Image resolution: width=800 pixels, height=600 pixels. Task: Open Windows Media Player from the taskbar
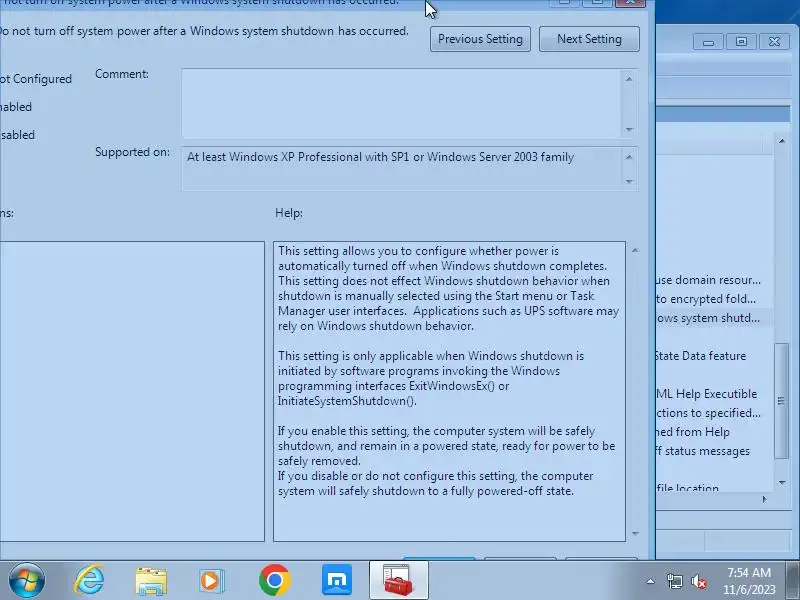pos(211,581)
